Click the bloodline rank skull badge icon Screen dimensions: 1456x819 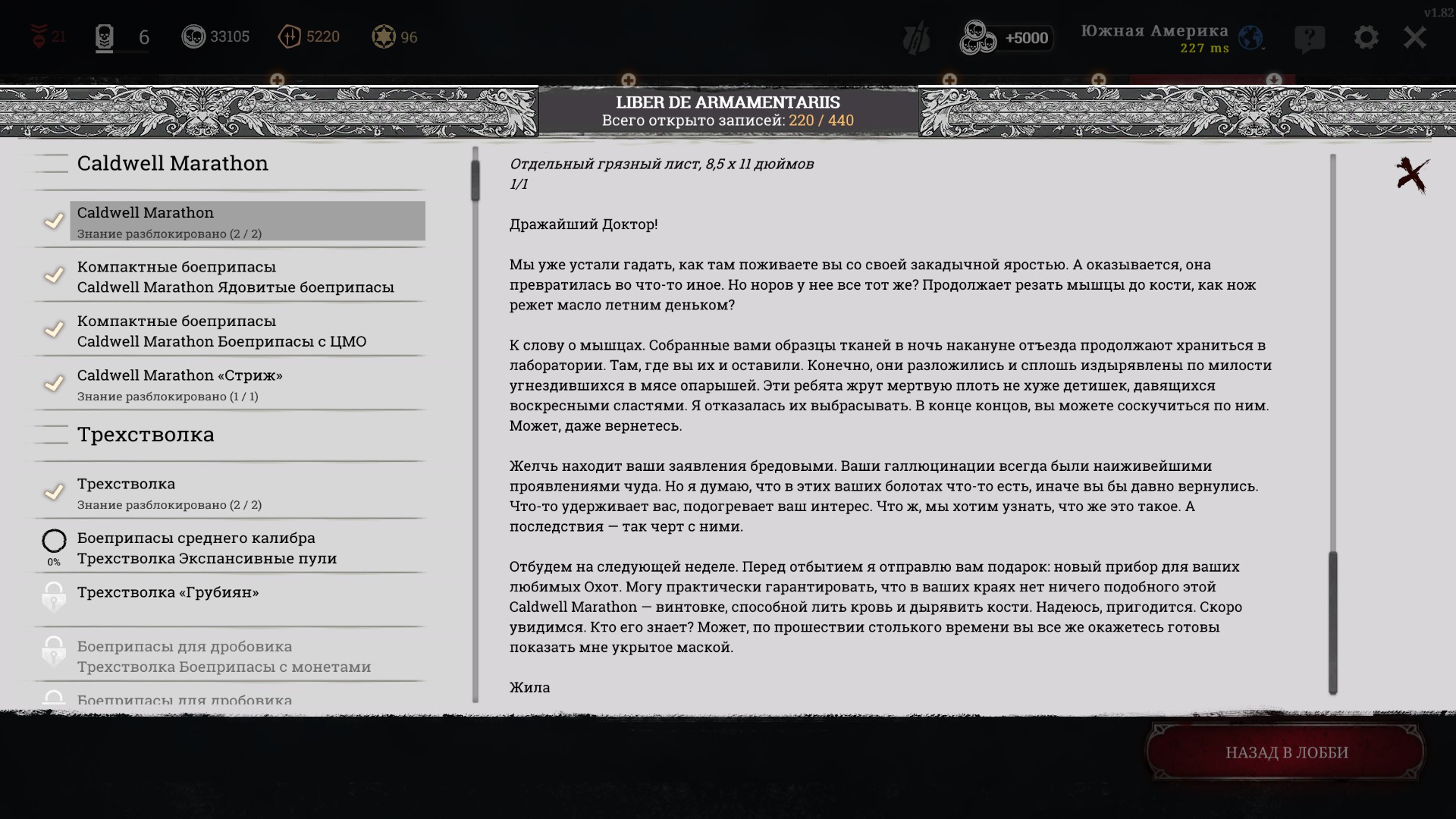coord(105,37)
